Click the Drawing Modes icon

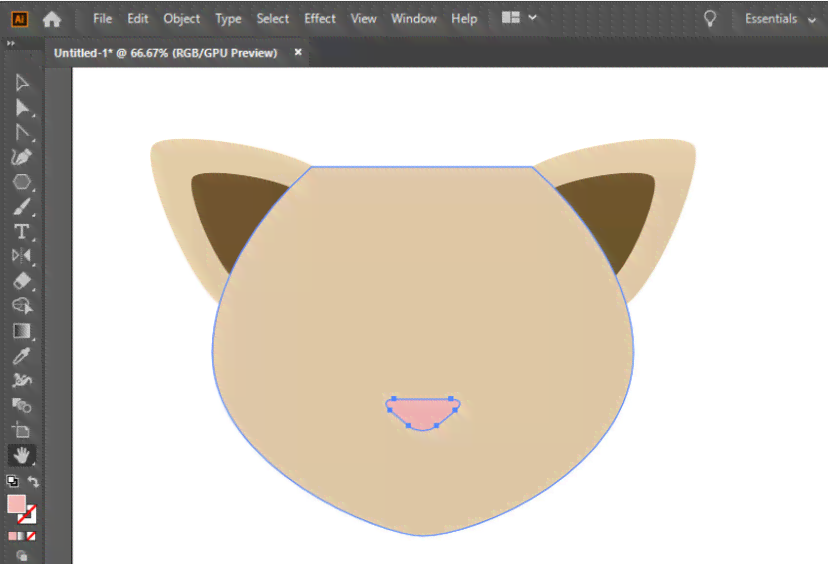click(22, 556)
